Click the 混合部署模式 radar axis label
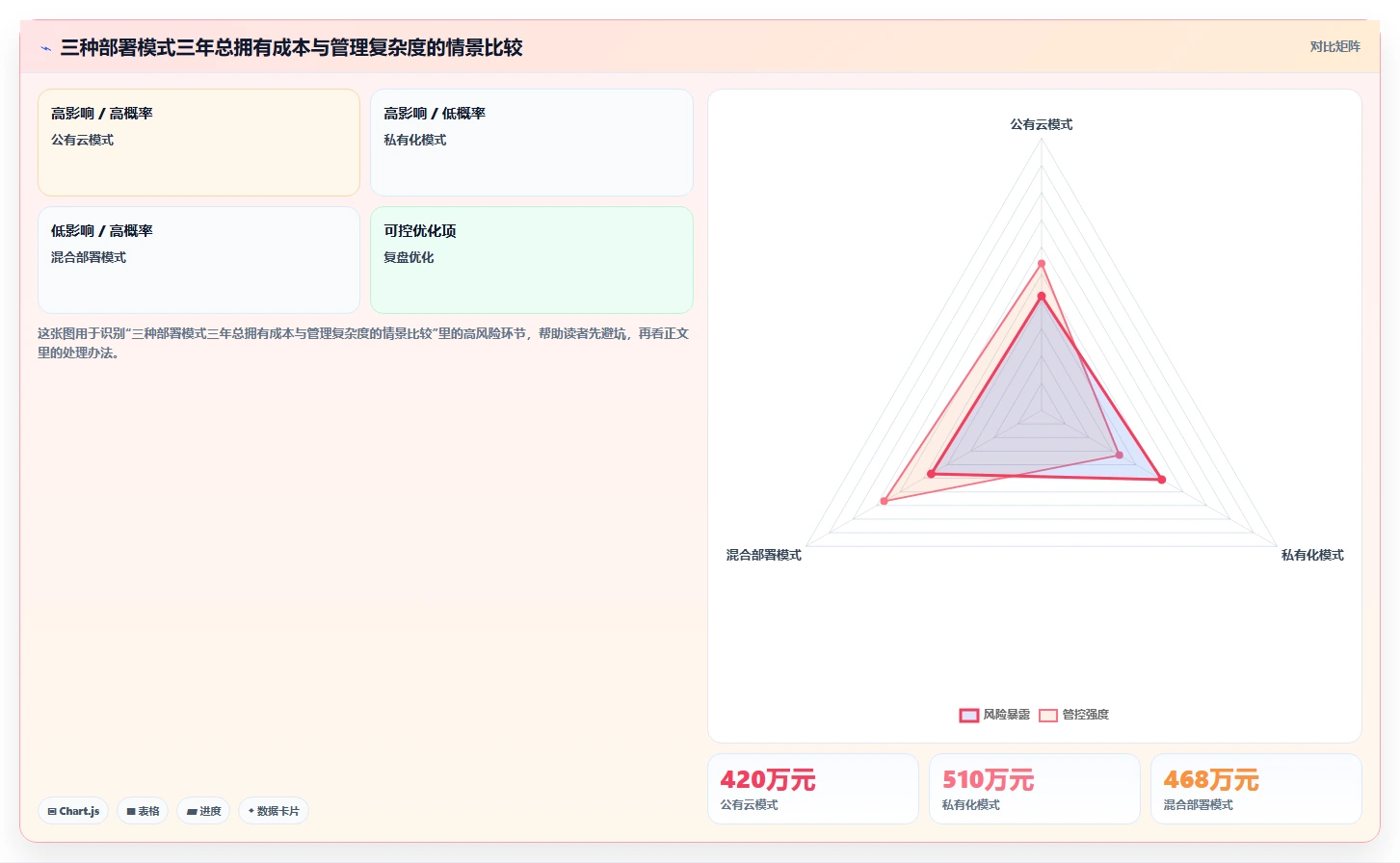 click(x=764, y=555)
